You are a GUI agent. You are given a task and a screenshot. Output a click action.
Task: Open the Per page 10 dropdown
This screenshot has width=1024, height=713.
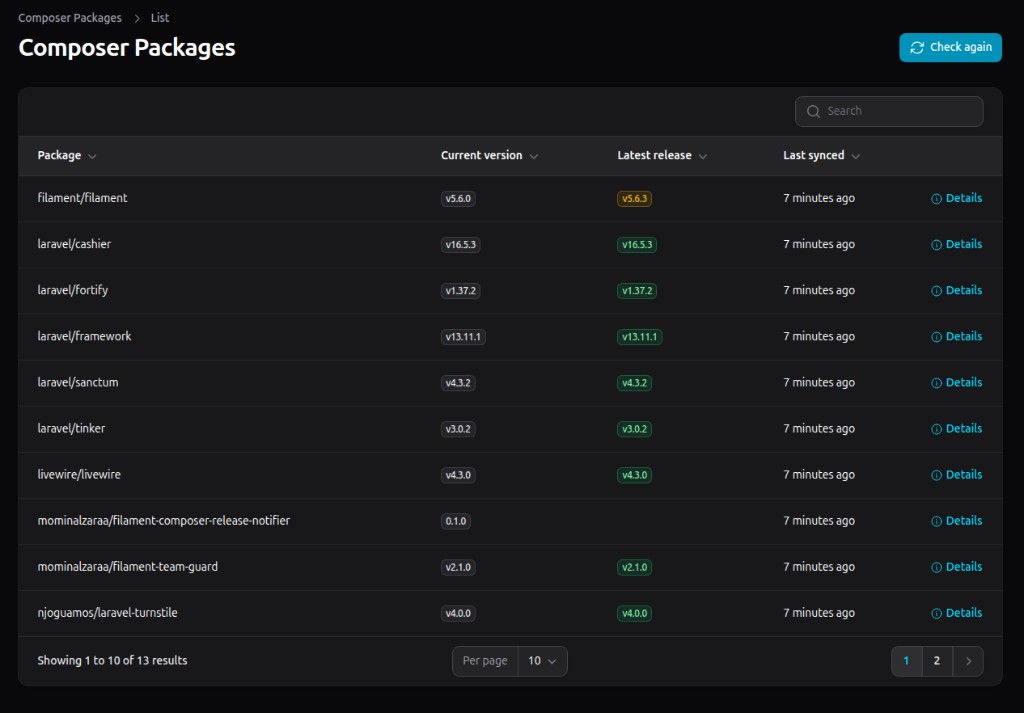pyautogui.click(x=543, y=661)
